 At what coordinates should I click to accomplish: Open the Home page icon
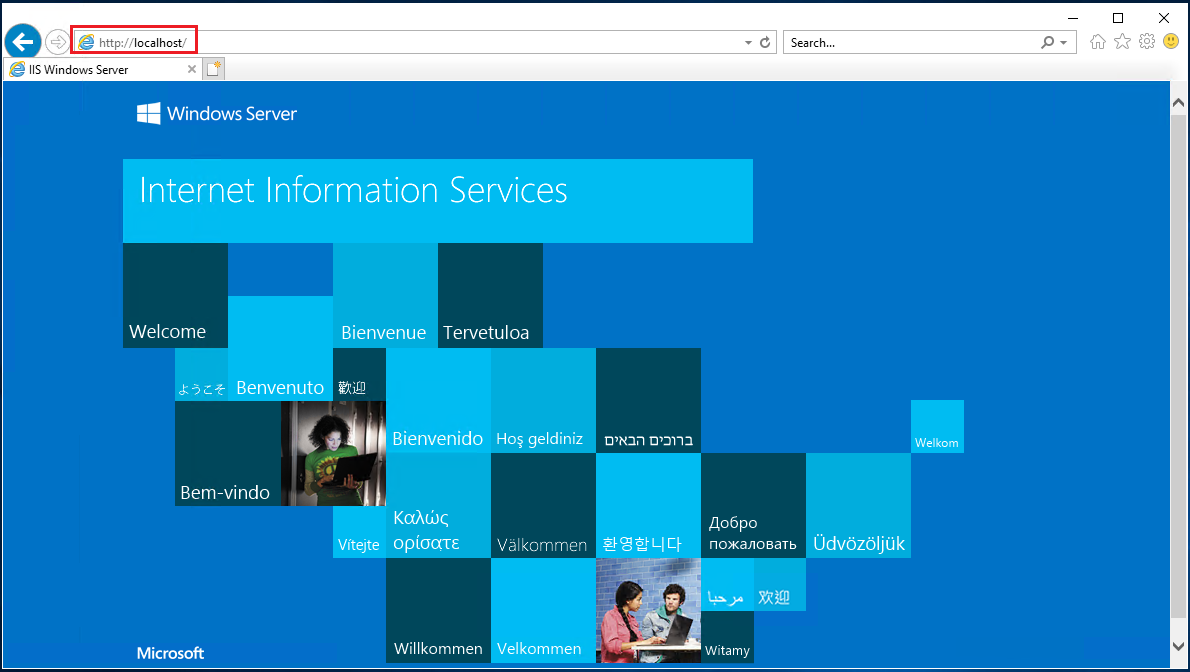1097,42
